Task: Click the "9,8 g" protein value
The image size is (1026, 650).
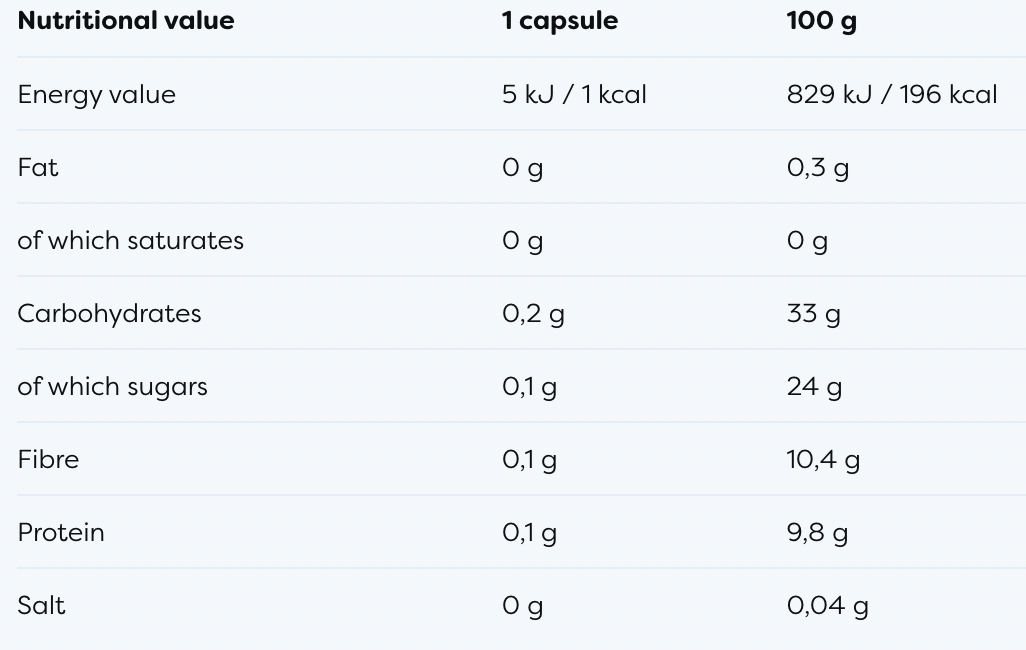Action: pyautogui.click(x=817, y=533)
